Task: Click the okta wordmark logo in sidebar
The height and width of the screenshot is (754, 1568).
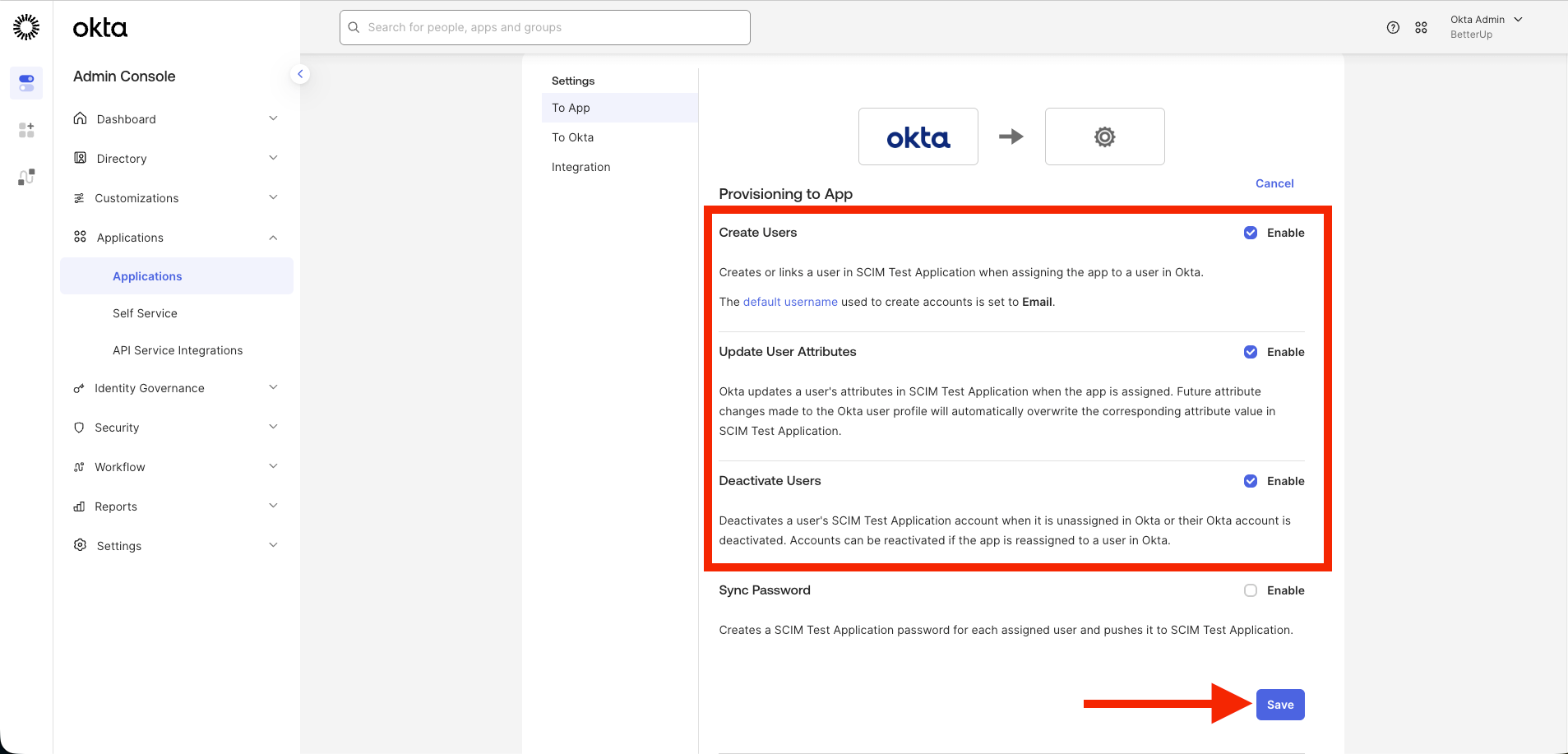Action: coord(100,28)
